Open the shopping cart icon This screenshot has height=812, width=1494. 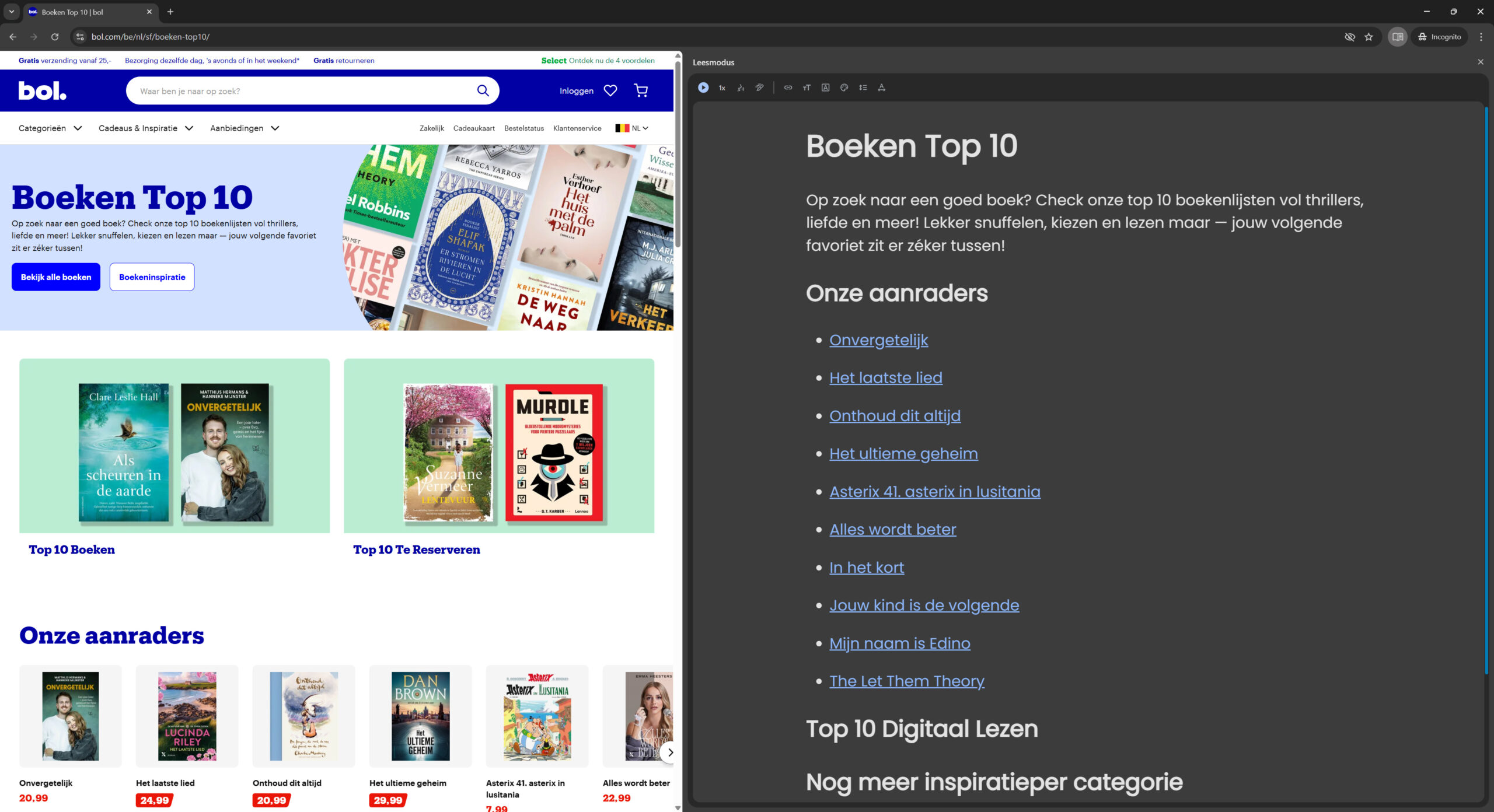tap(641, 90)
